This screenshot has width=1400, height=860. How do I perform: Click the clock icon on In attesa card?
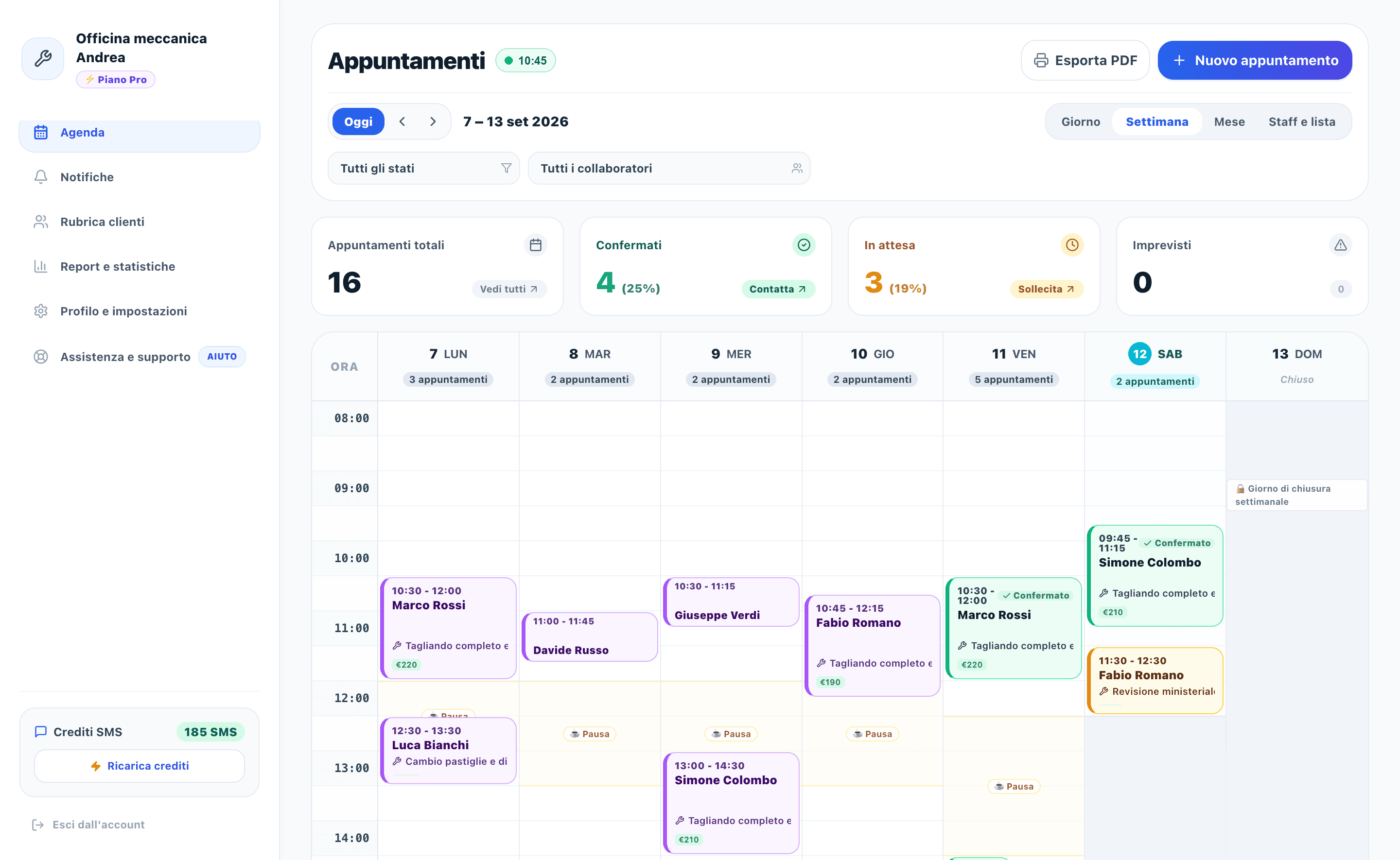point(1072,245)
